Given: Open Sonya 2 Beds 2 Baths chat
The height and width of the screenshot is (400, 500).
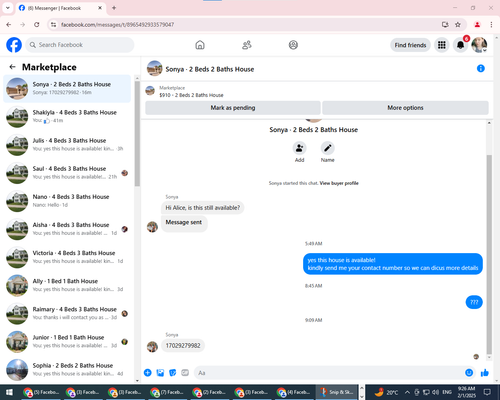Looking at the screenshot, I should (x=67, y=89).
